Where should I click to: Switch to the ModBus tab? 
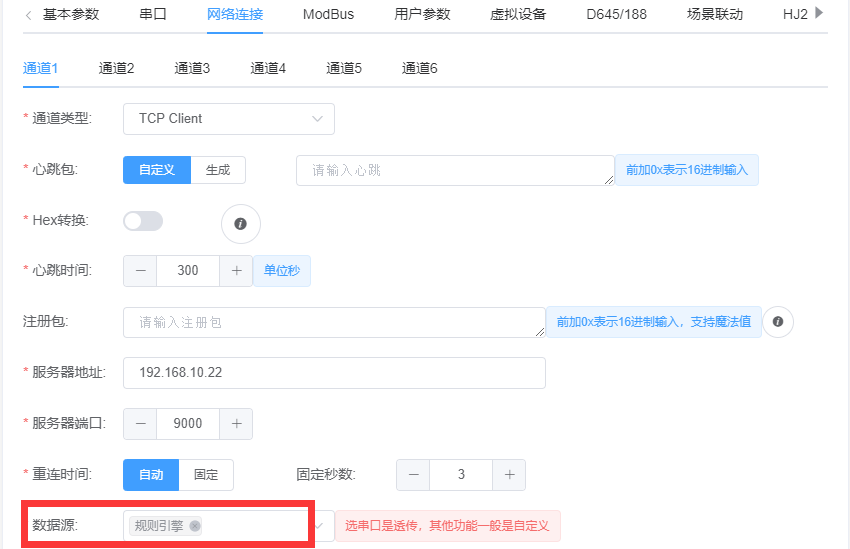pyautogui.click(x=328, y=15)
